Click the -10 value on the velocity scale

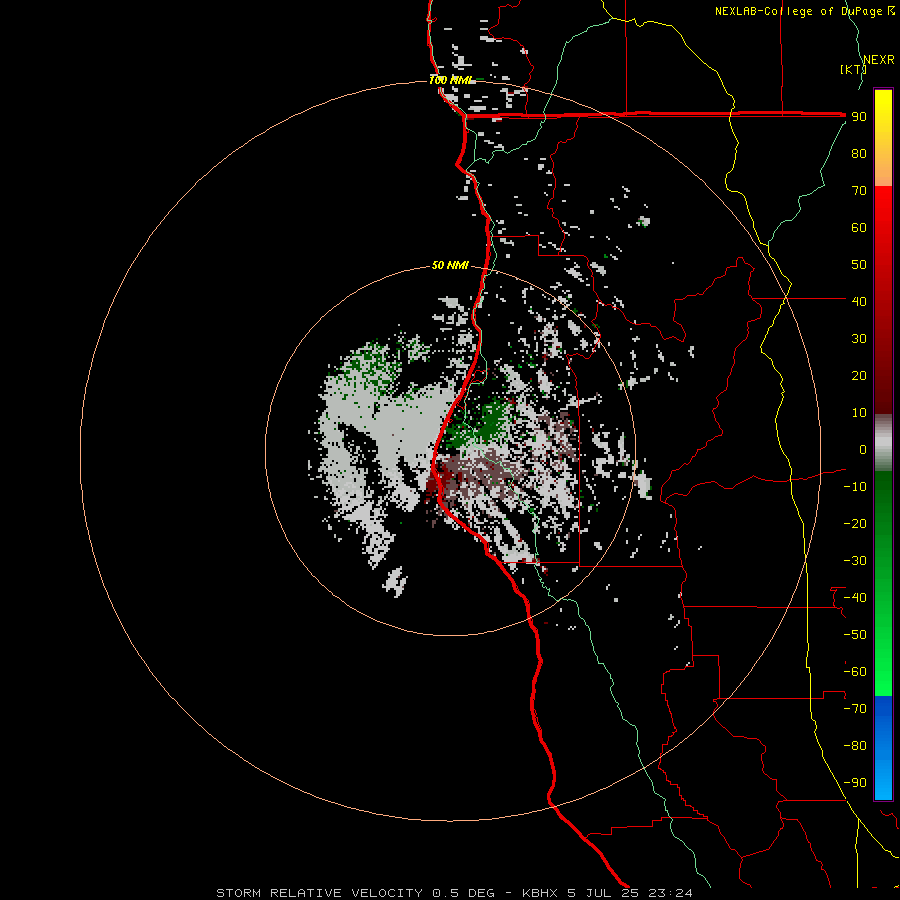(855, 487)
